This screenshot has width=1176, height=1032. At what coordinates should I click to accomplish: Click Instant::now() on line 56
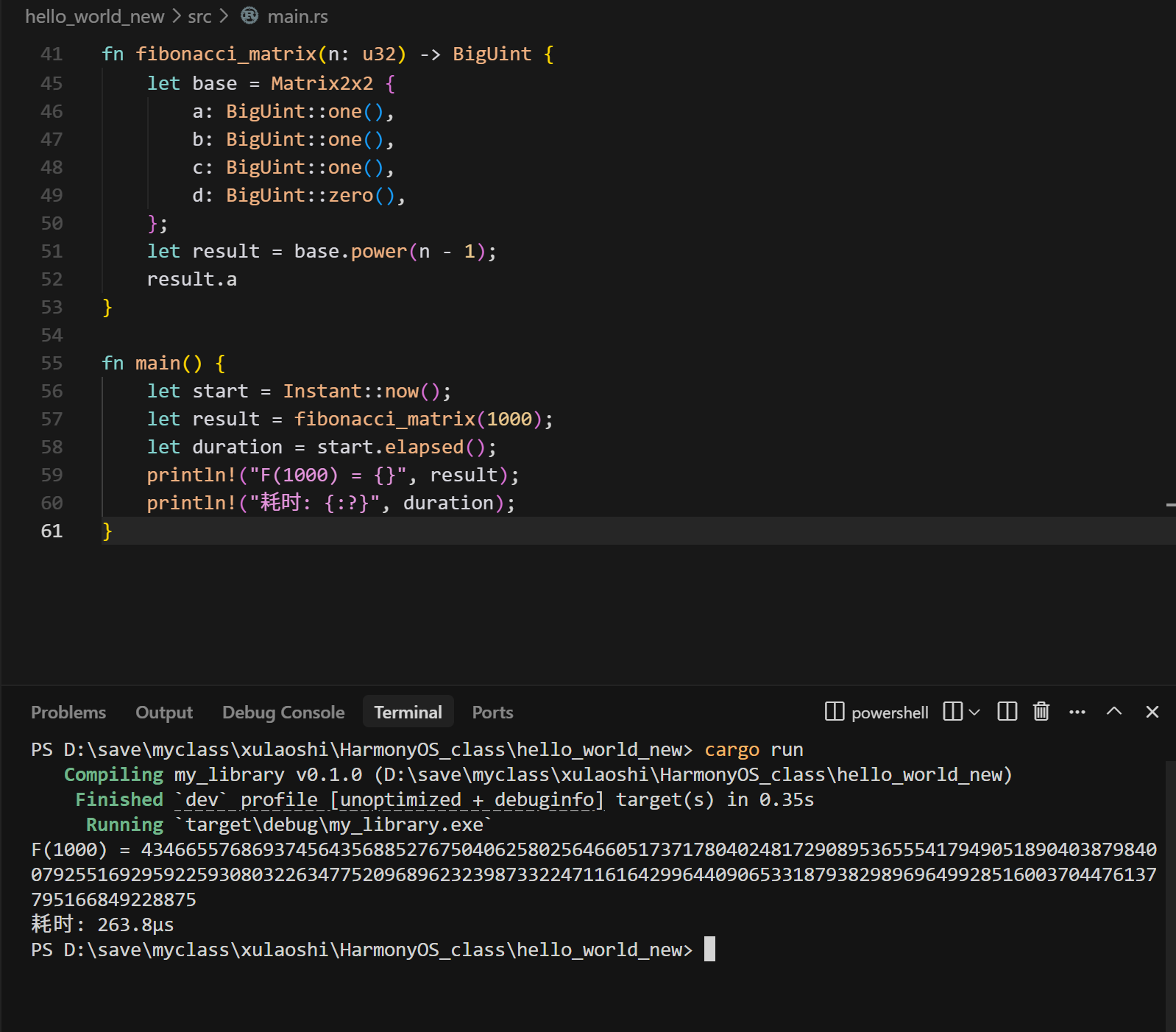pos(362,391)
